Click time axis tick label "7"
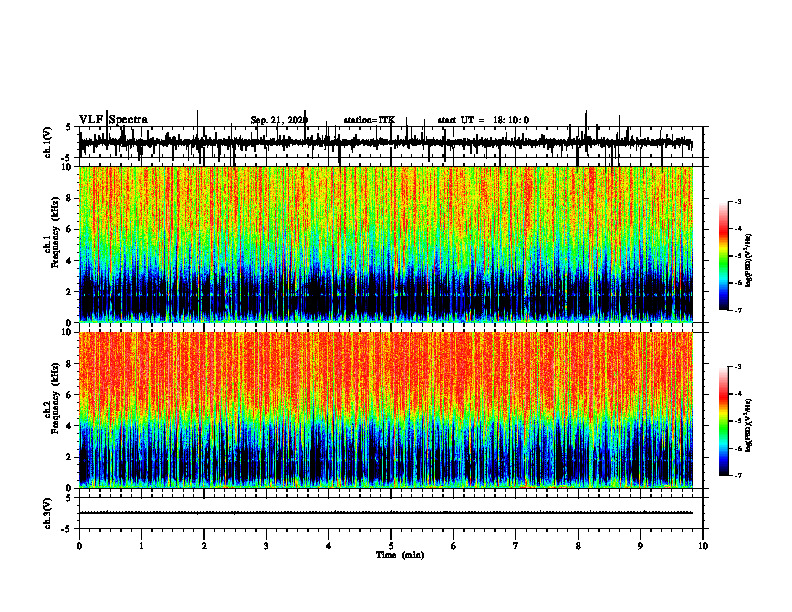The height and width of the screenshot is (612, 792). (x=516, y=546)
